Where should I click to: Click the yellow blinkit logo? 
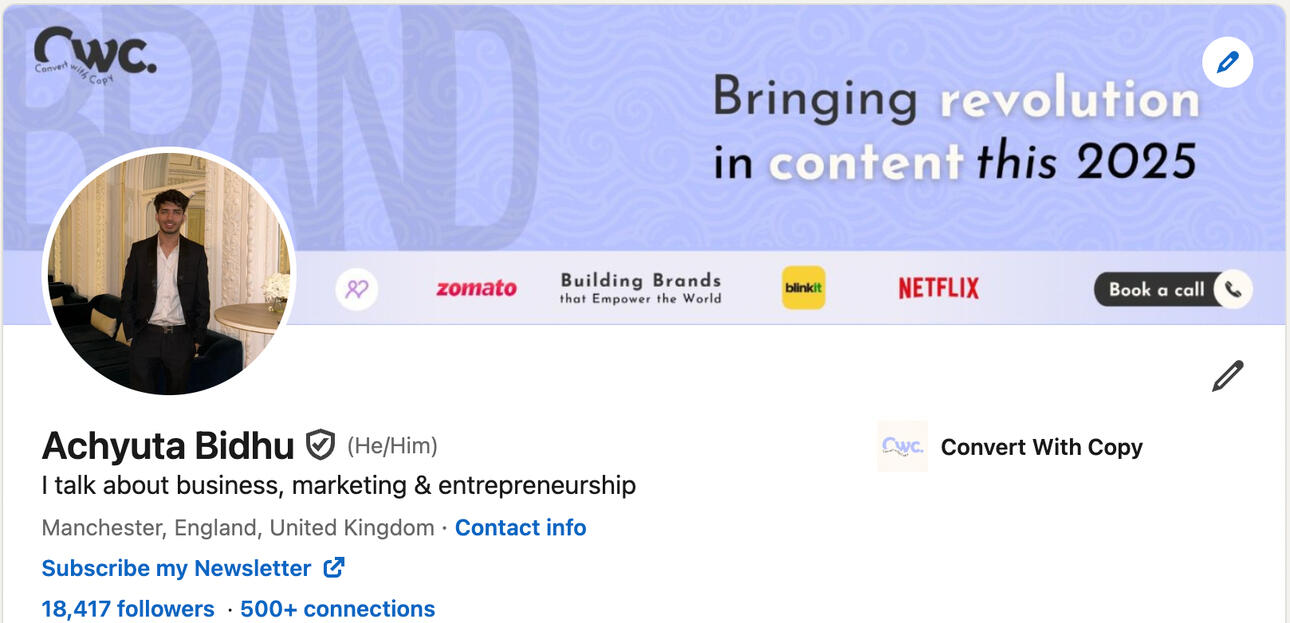coord(803,288)
